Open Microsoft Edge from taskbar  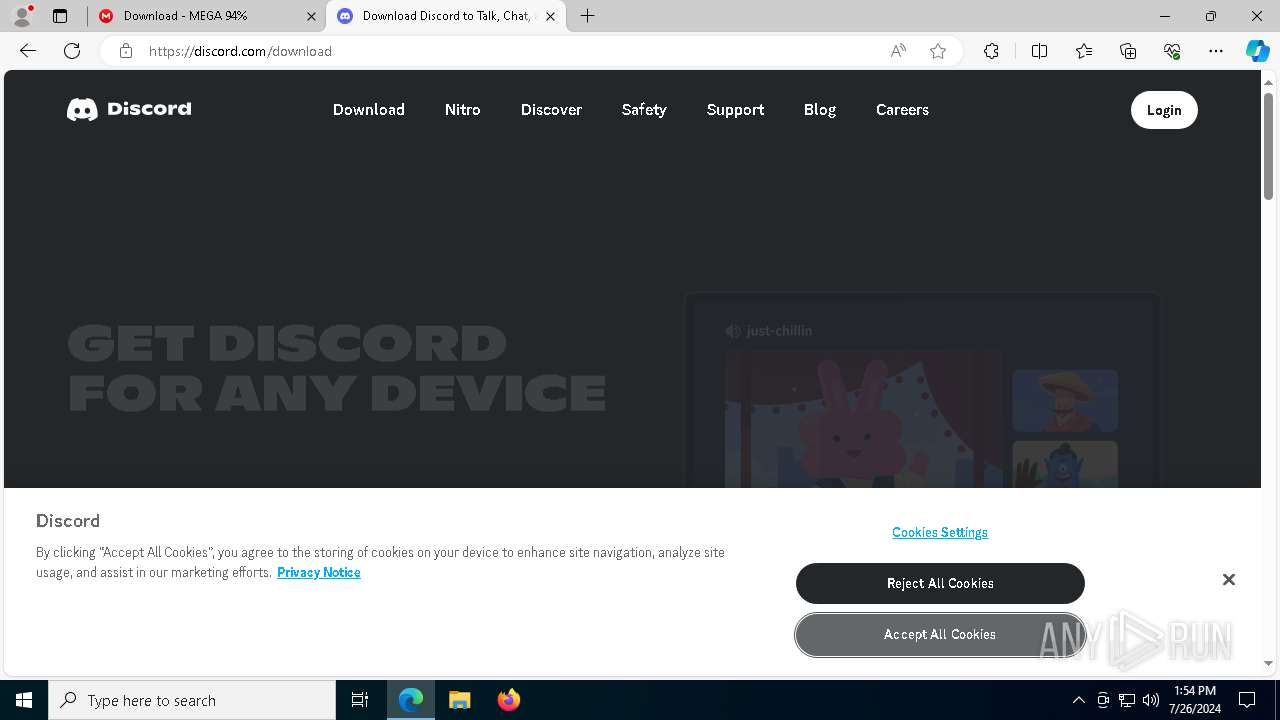(411, 700)
